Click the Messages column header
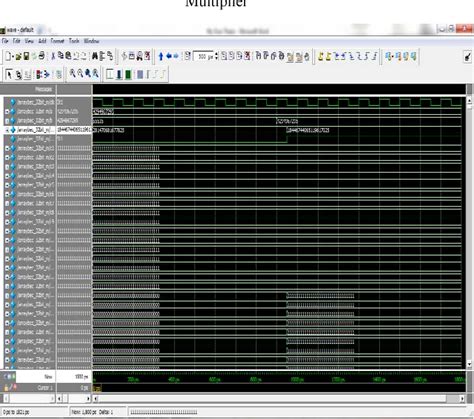The width and height of the screenshot is (474, 419). pos(43,89)
